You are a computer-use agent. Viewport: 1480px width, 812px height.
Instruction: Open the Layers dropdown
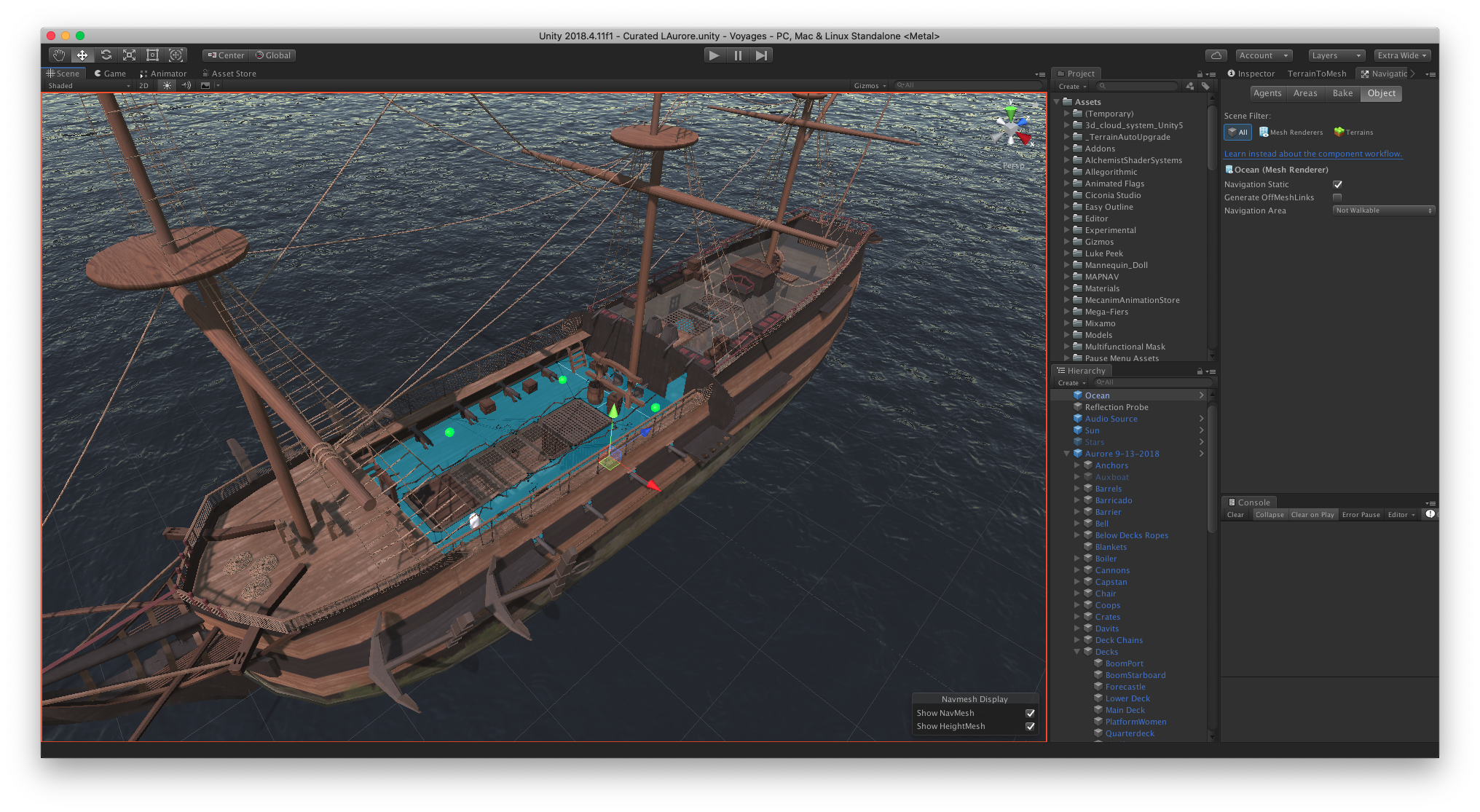point(1336,55)
